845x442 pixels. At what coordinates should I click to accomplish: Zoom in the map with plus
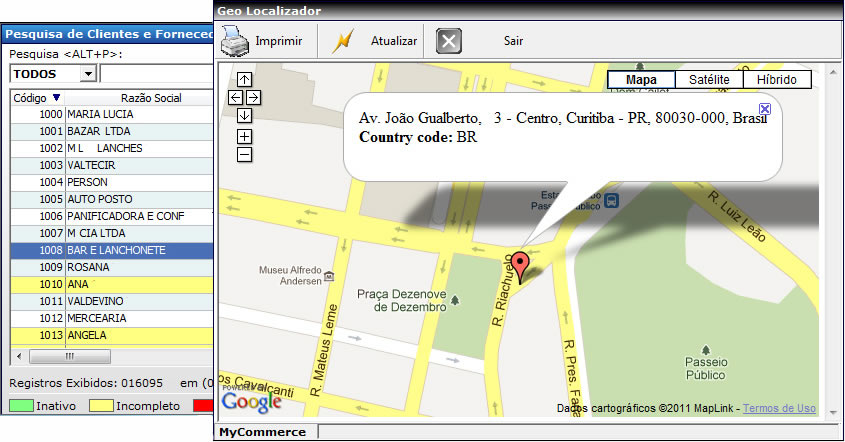point(244,136)
